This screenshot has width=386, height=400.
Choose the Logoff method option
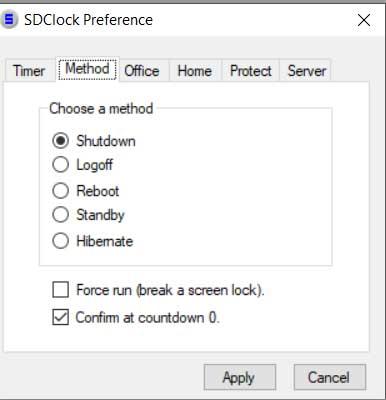coord(60,165)
